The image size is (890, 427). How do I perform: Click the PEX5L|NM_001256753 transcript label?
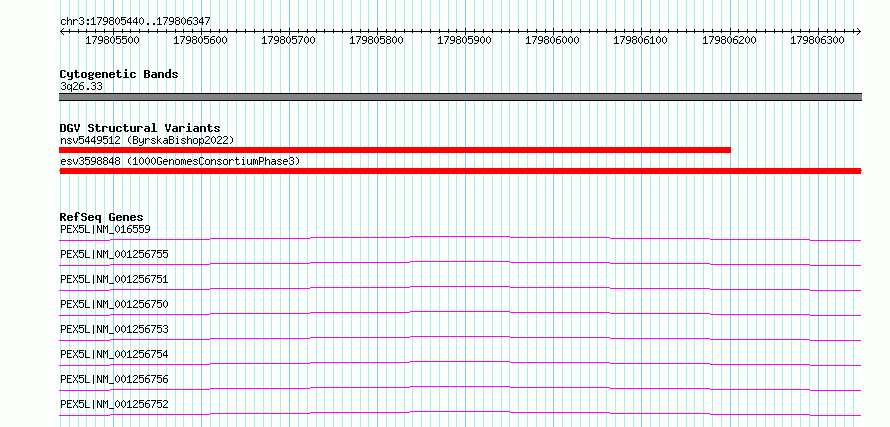(114, 329)
